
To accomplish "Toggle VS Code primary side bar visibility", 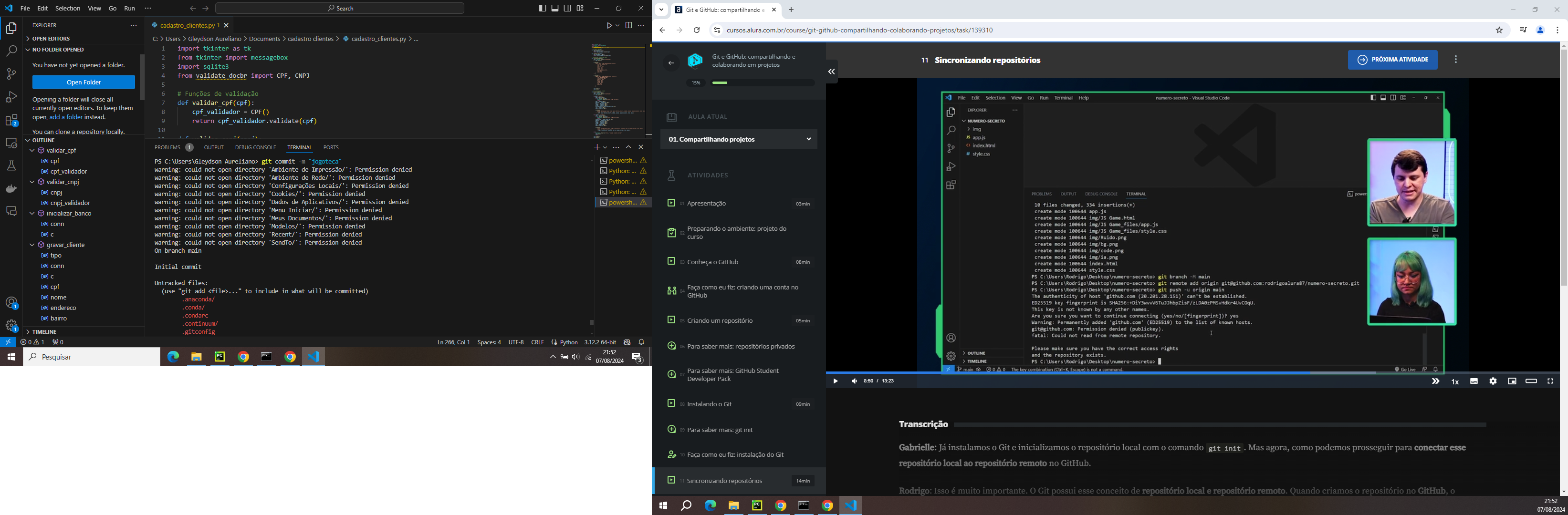I will 543,9.
